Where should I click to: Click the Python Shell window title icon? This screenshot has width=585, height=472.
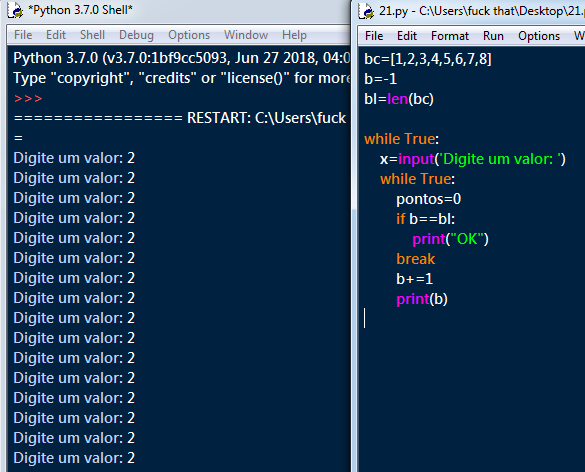point(15,10)
